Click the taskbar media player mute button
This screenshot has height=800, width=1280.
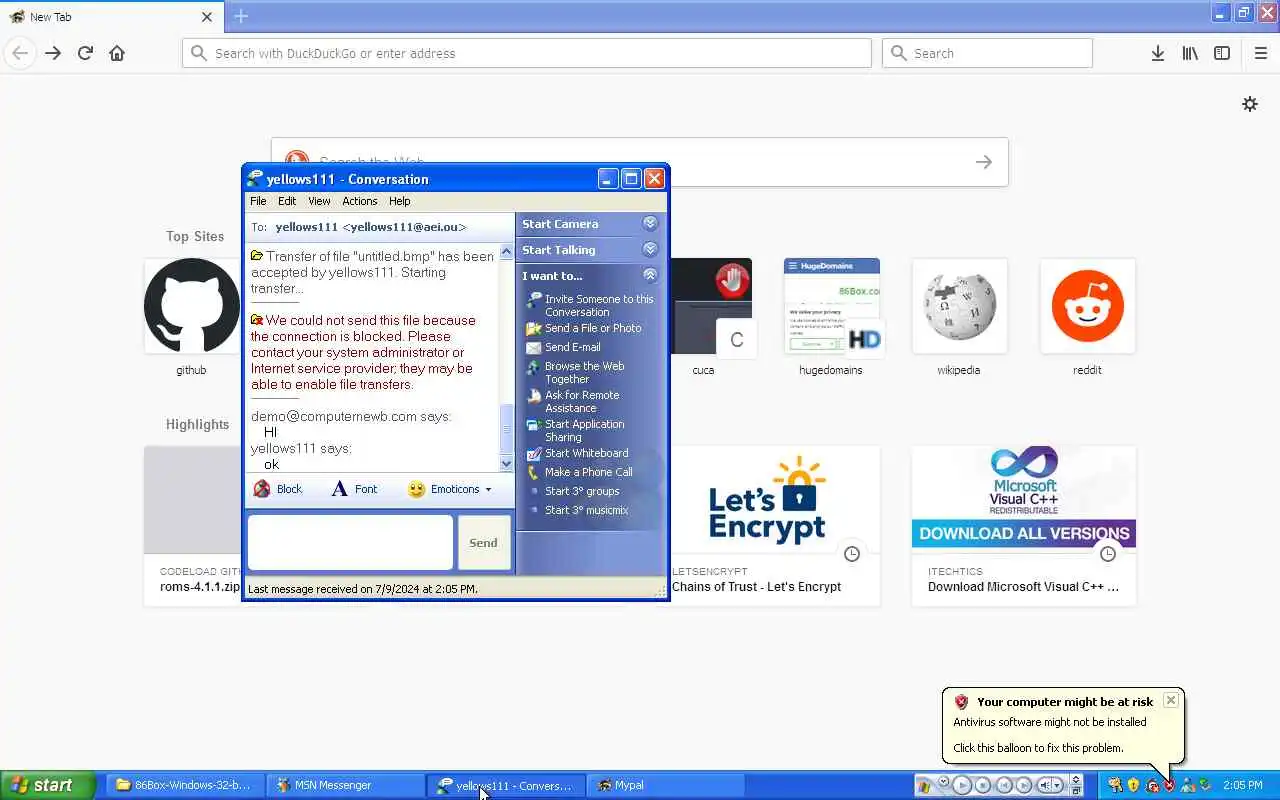tap(1043, 785)
